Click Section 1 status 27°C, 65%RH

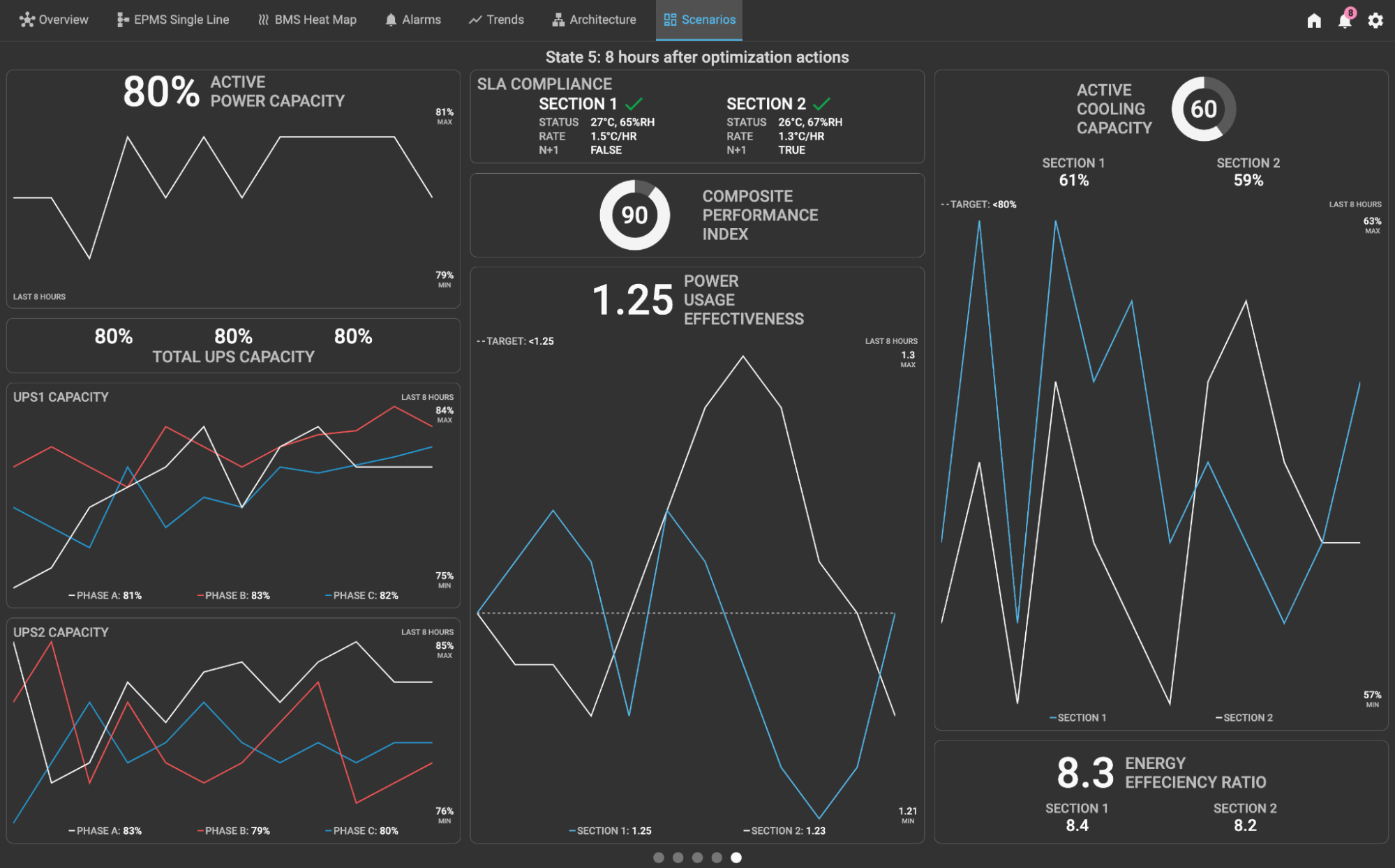point(622,122)
